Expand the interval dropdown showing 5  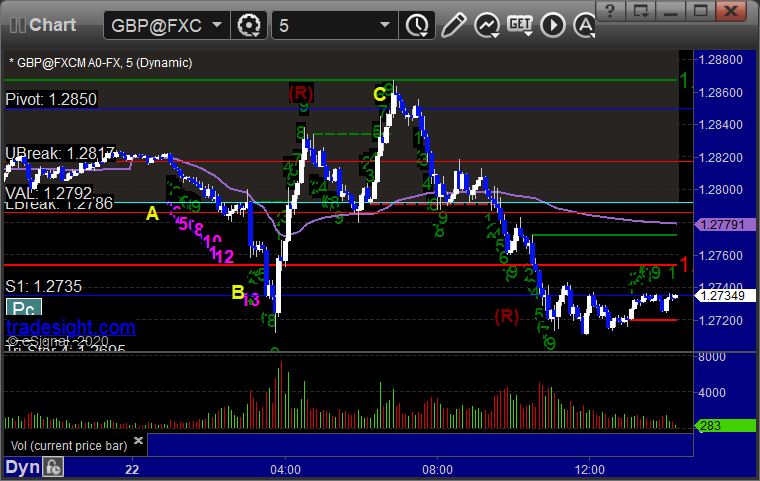(x=385, y=25)
